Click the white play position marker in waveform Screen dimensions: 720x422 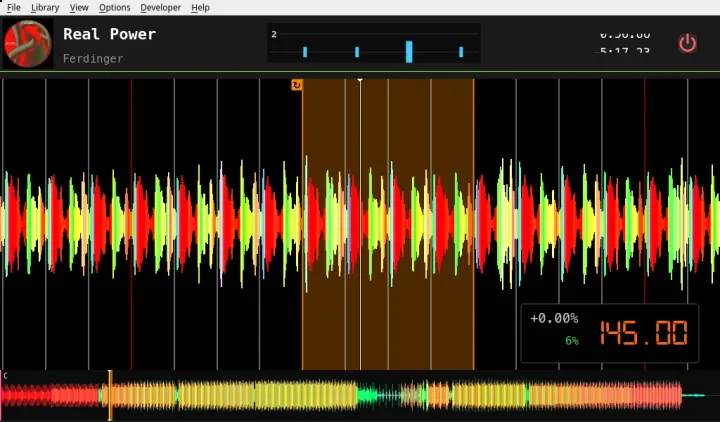click(x=360, y=224)
